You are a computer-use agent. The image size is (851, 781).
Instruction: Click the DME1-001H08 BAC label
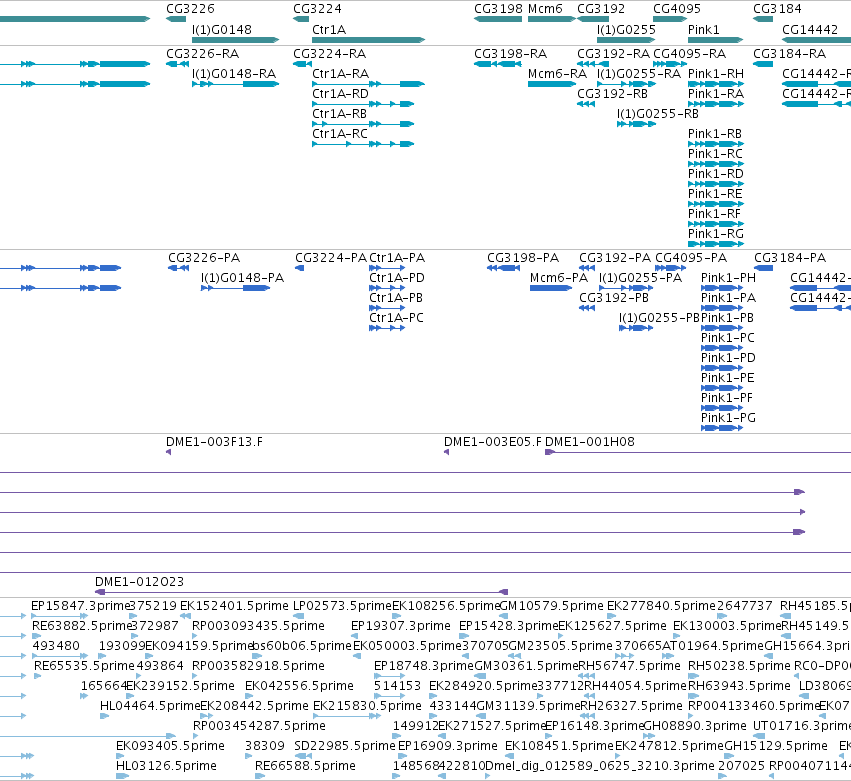[x=590, y=441]
